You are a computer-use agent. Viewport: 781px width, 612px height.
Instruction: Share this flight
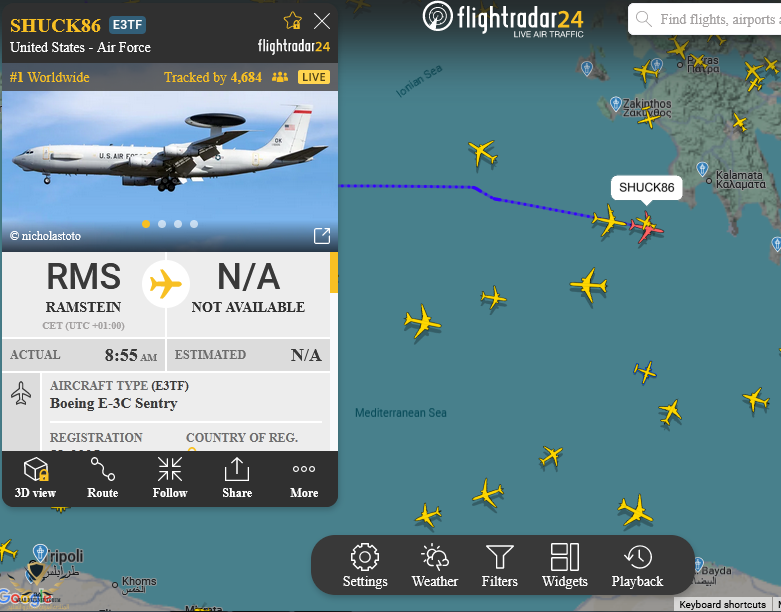pyautogui.click(x=237, y=478)
